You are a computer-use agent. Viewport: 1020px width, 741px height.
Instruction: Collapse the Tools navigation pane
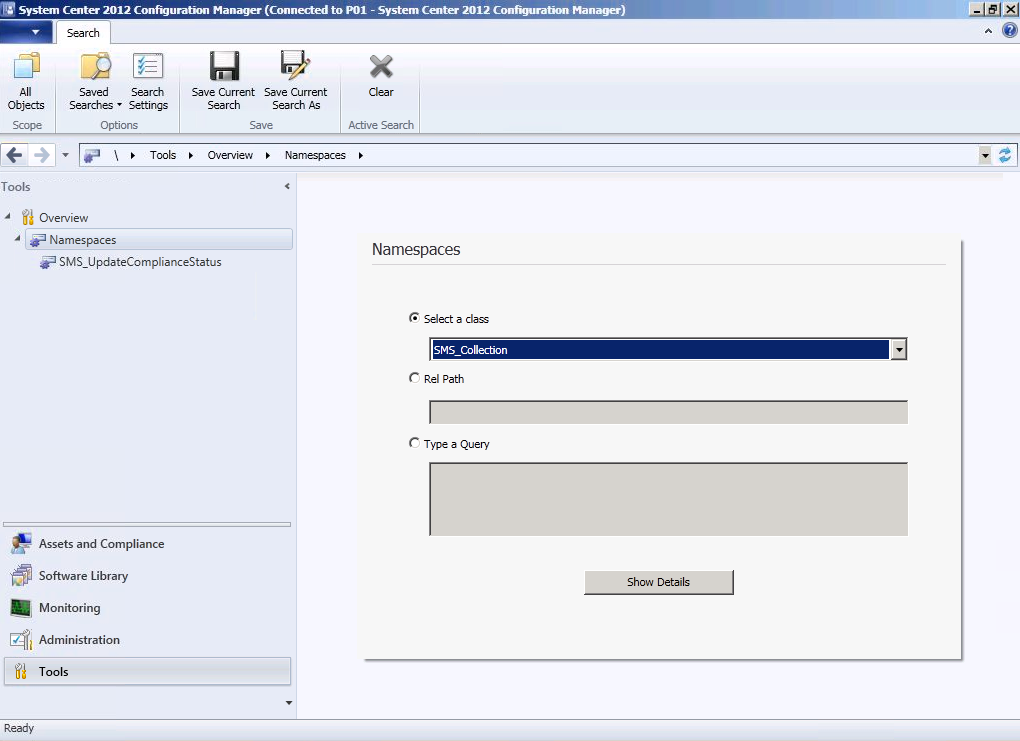coord(287,186)
